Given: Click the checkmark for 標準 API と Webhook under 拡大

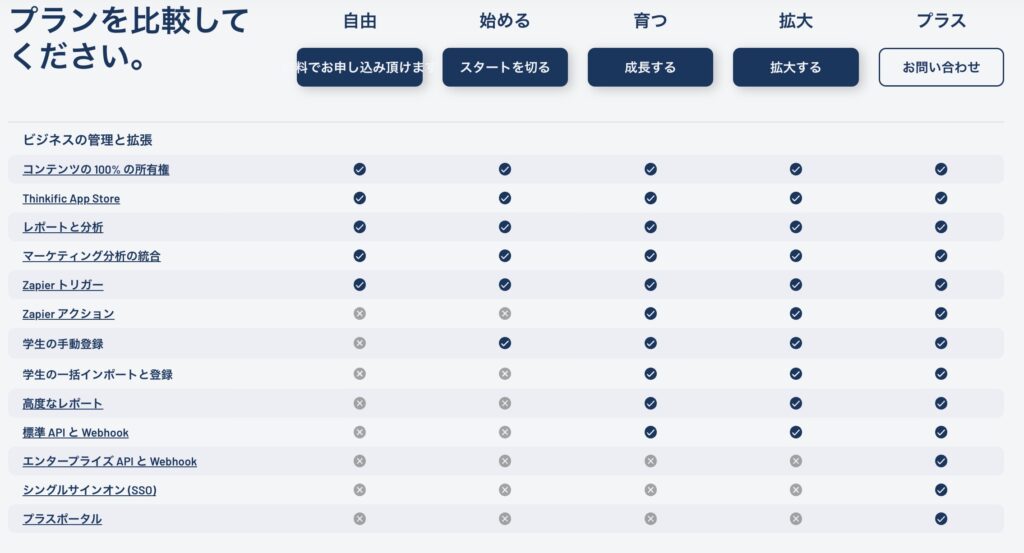Looking at the screenshot, I should [x=795, y=432].
